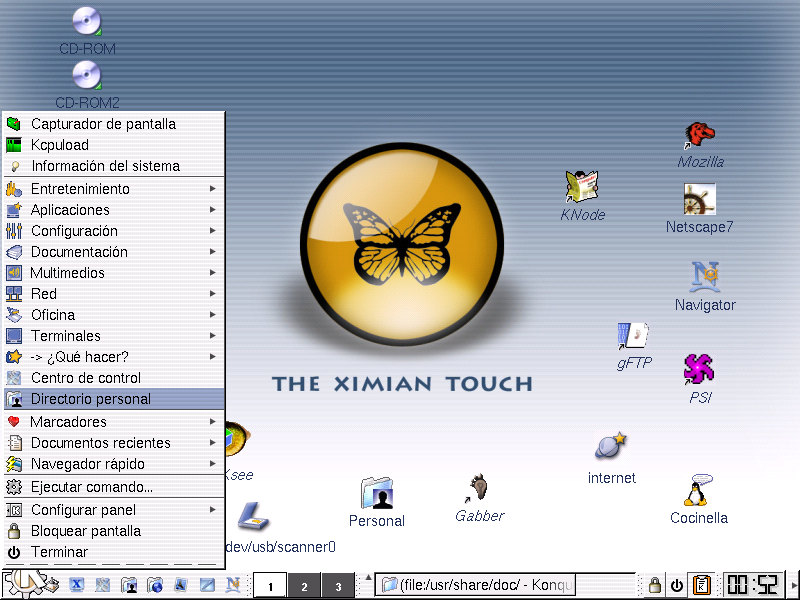Click the small up arrow left of the taskbar
This screenshot has width=800, height=600.
coord(368,577)
